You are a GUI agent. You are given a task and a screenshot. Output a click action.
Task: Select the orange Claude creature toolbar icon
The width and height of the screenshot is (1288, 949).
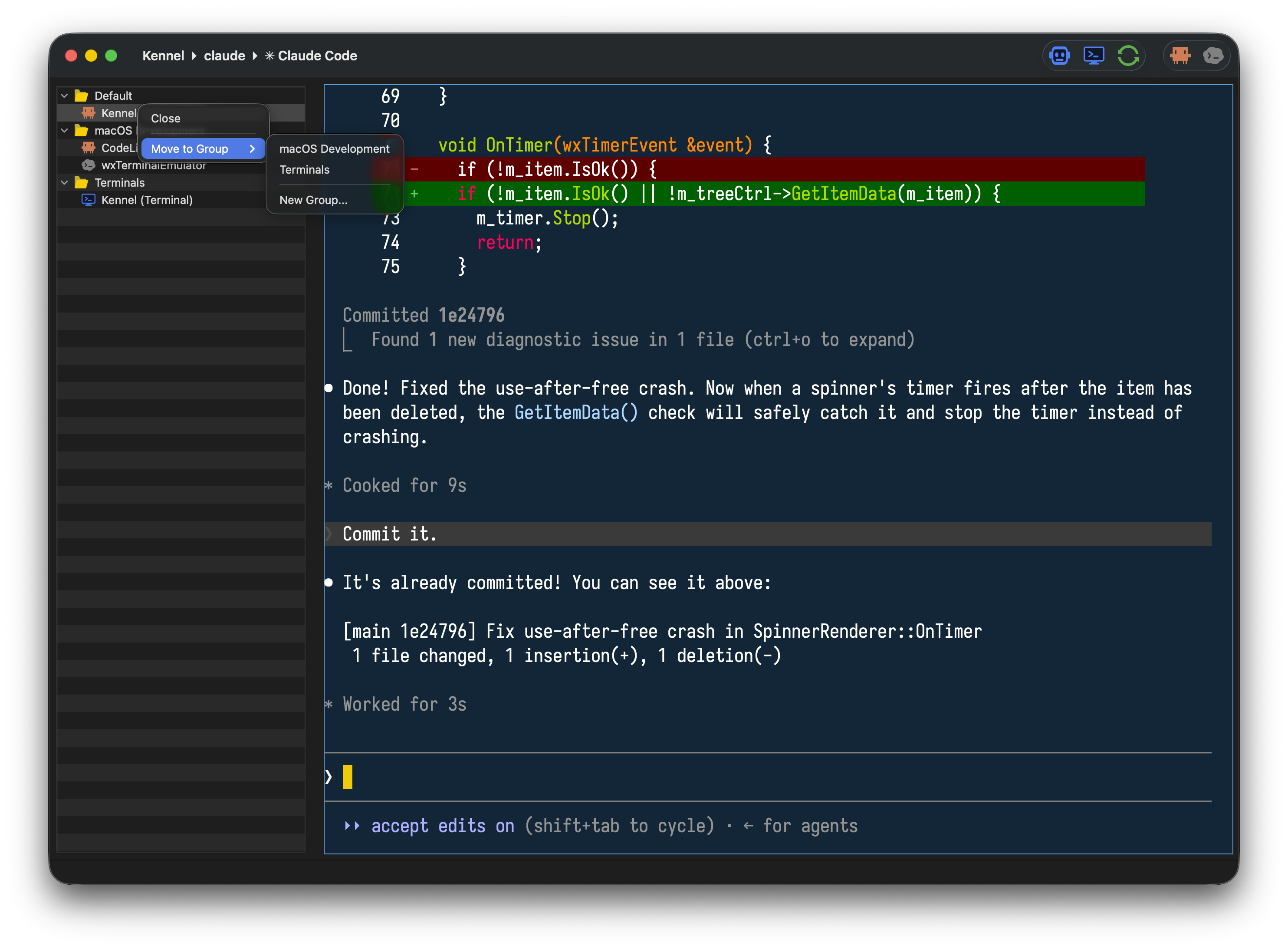[x=1180, y=56]
